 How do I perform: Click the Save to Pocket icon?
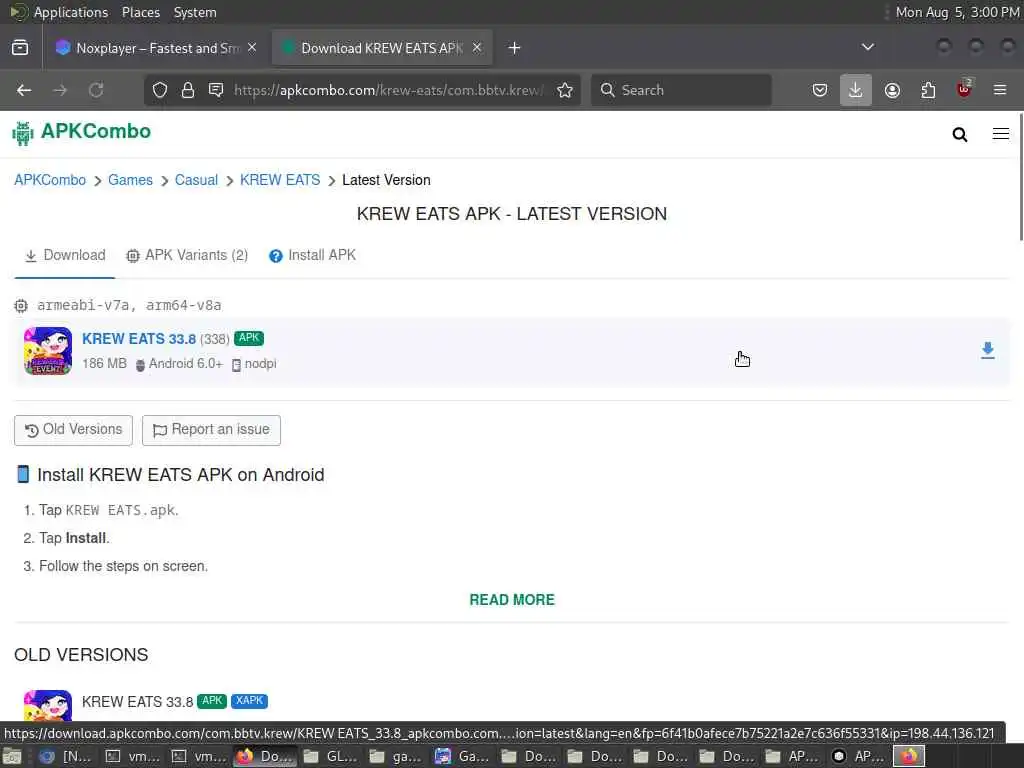coord(820,90)
